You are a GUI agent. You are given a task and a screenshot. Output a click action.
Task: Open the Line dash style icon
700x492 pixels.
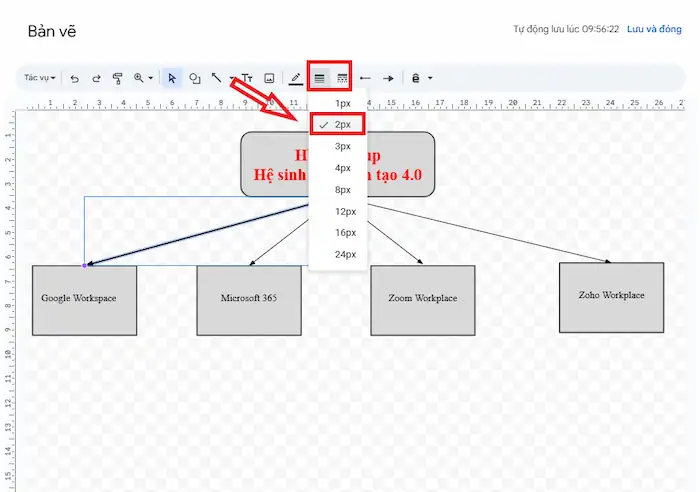[342, 79]
